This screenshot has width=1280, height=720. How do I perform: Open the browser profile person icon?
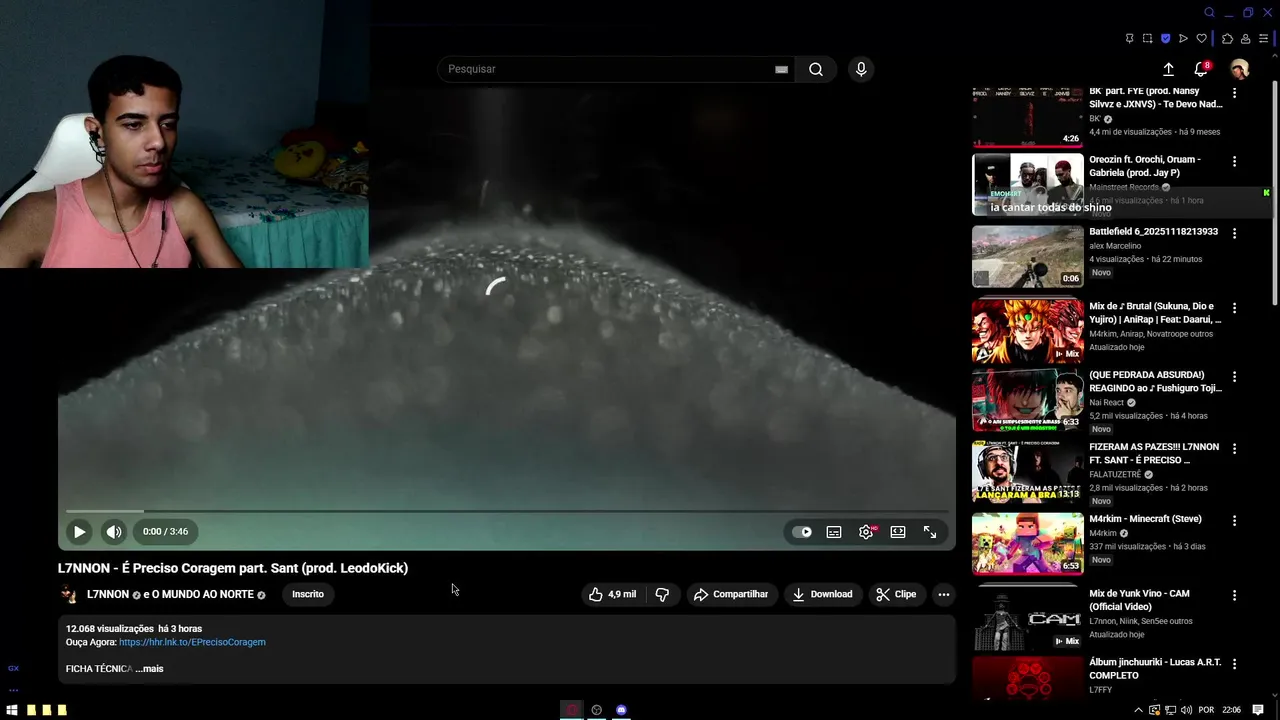(x=1245, y=39)
